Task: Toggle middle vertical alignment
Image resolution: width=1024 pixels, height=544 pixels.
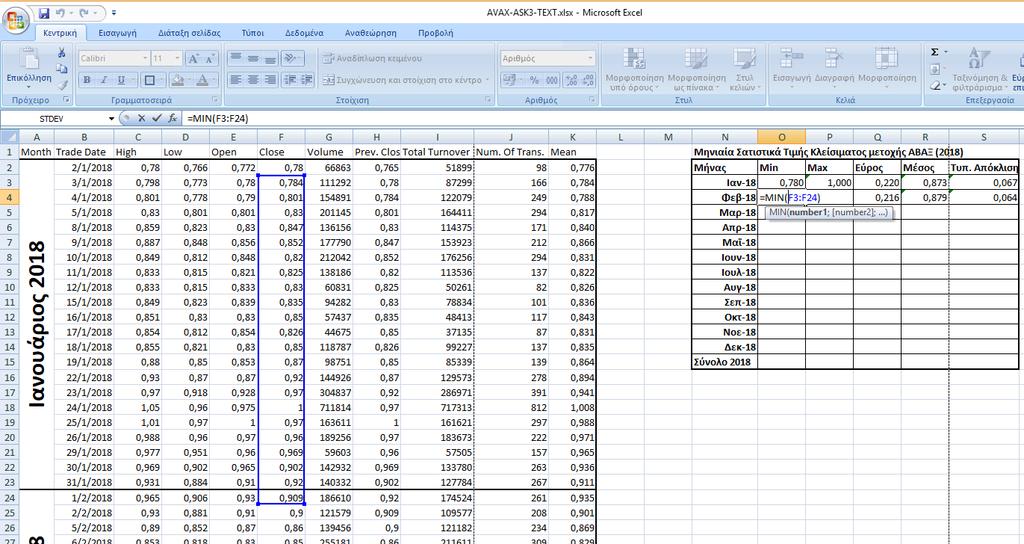Action: 253,59
